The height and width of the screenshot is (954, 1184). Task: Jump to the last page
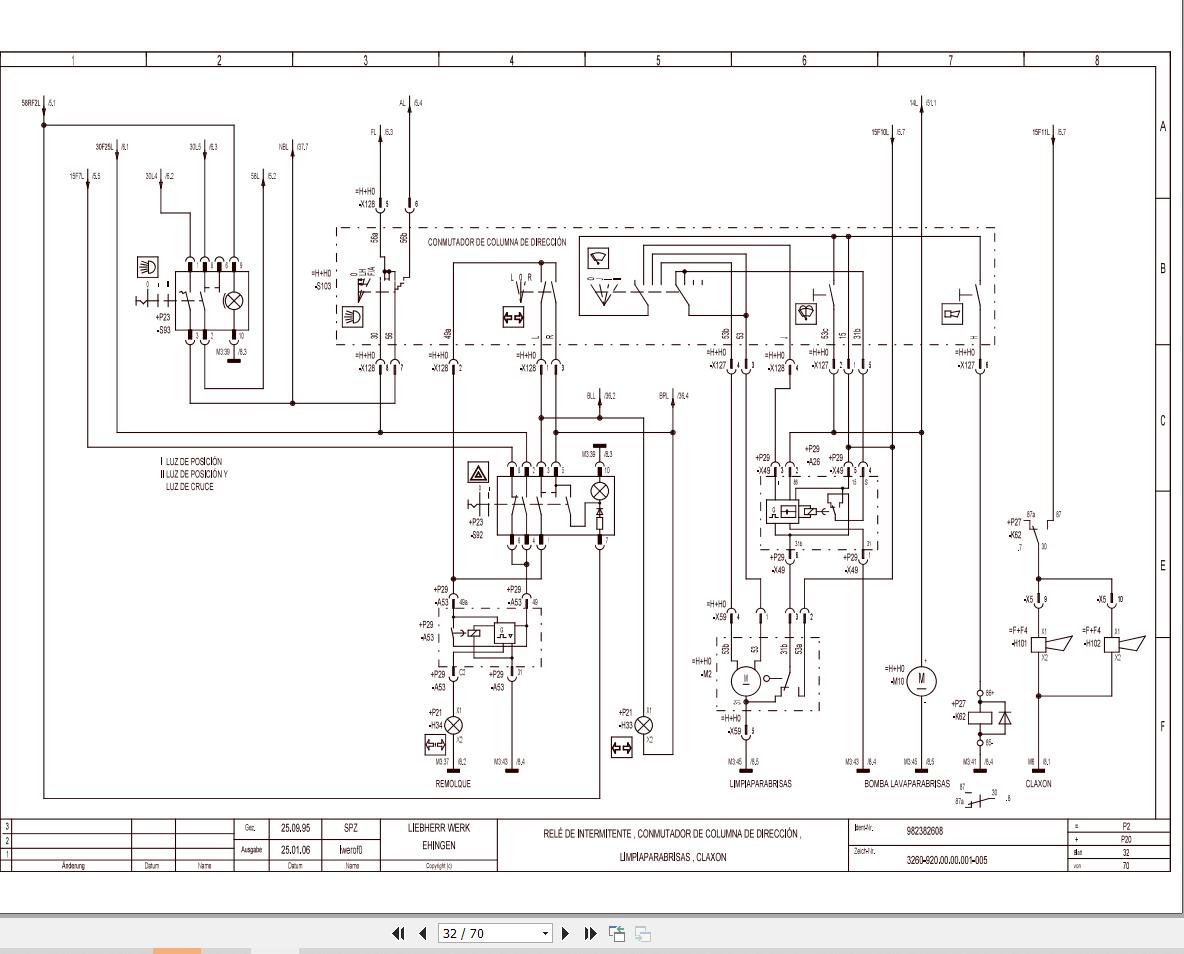(x=590, y=933)
